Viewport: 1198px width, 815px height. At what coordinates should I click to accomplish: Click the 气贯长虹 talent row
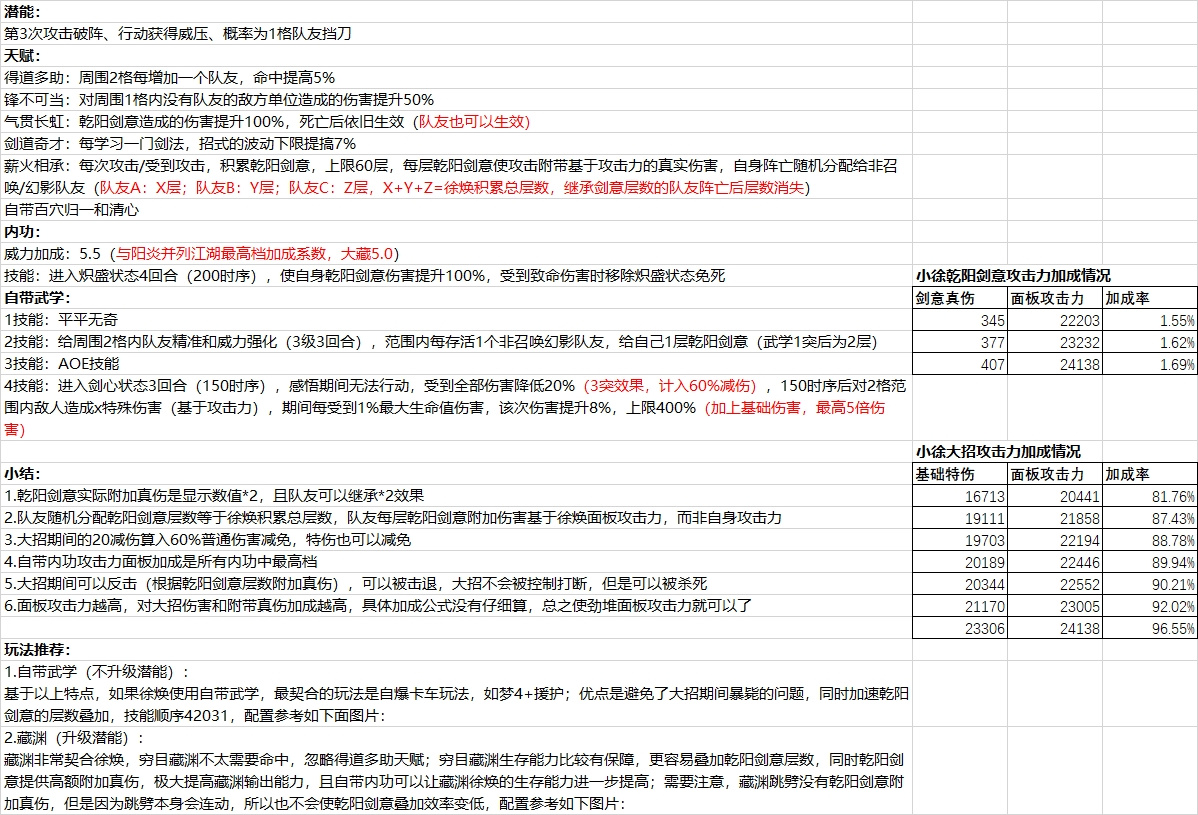456,122
